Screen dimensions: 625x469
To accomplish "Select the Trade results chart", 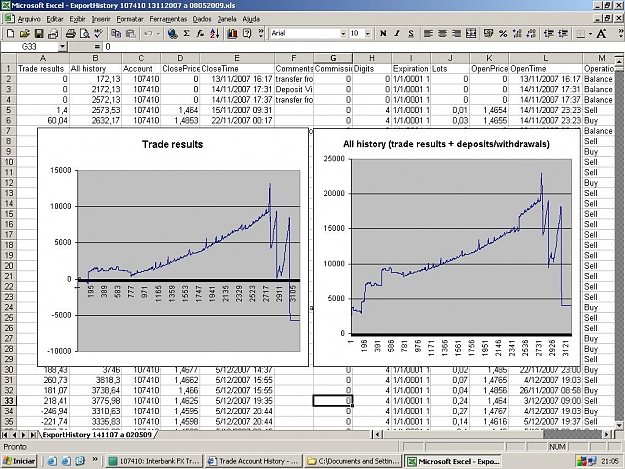I will point(173,247).
